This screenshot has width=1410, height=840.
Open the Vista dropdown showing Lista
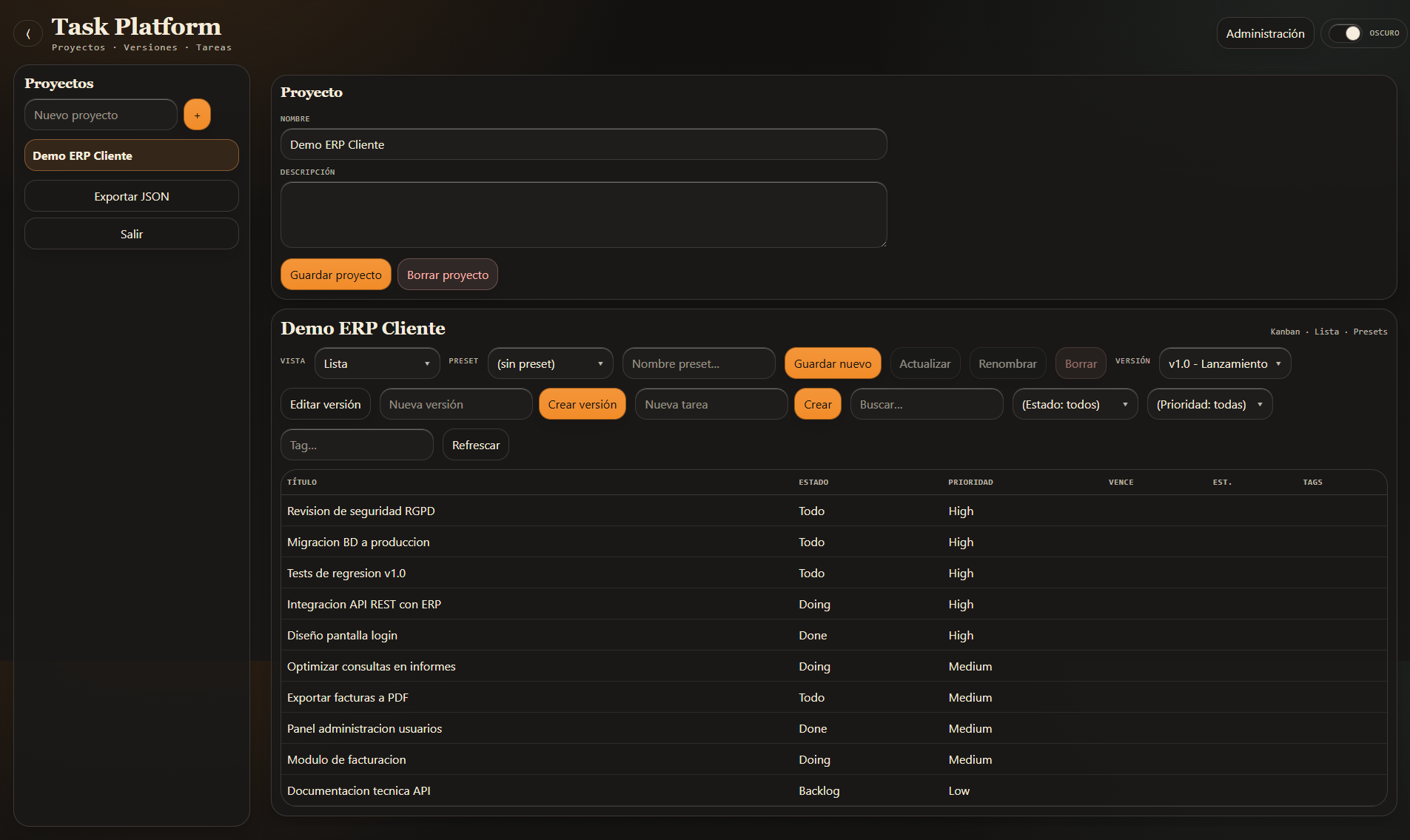[377, 363]
